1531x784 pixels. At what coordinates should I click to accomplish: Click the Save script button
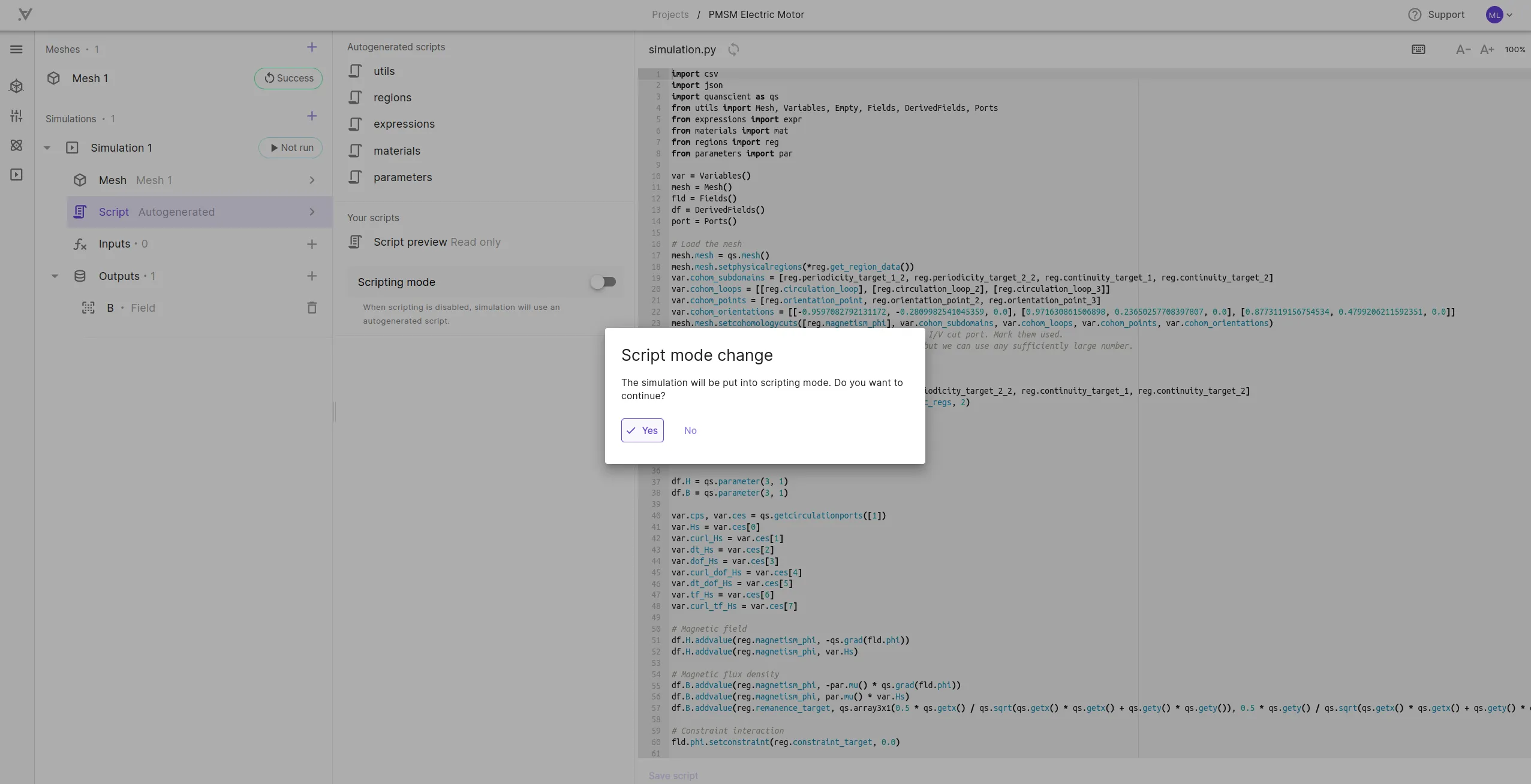coord(673,776)
